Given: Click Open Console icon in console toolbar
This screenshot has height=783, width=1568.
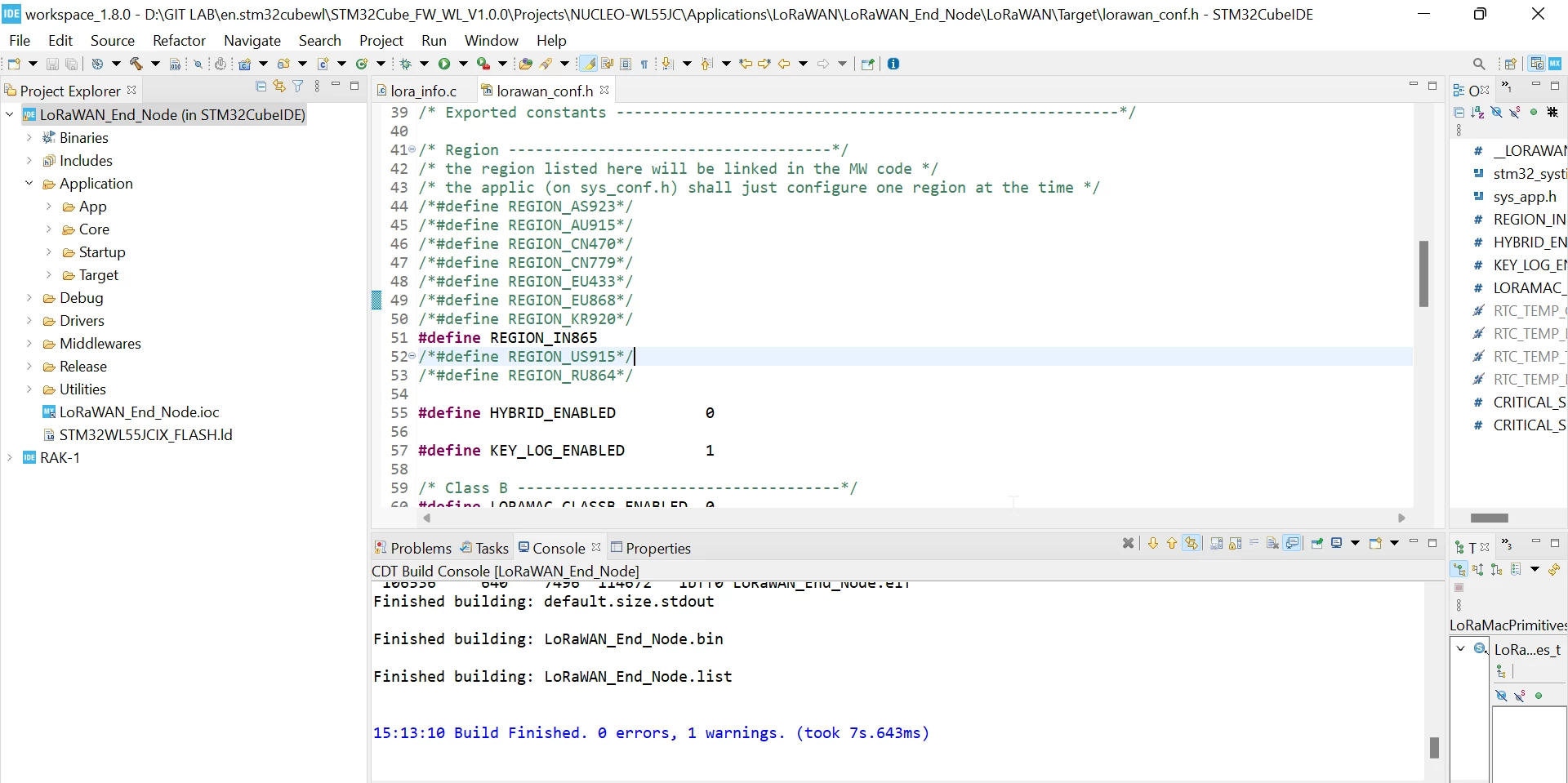Looking at the screenshot, I should pos(1376,543).
